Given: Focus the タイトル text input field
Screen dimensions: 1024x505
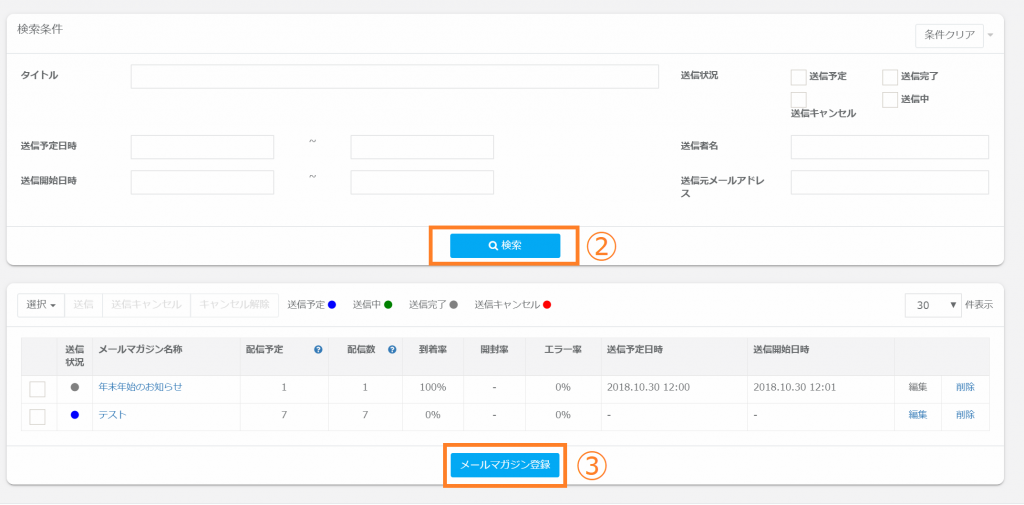Looking at the screenshot, I should tap(394, 77).
